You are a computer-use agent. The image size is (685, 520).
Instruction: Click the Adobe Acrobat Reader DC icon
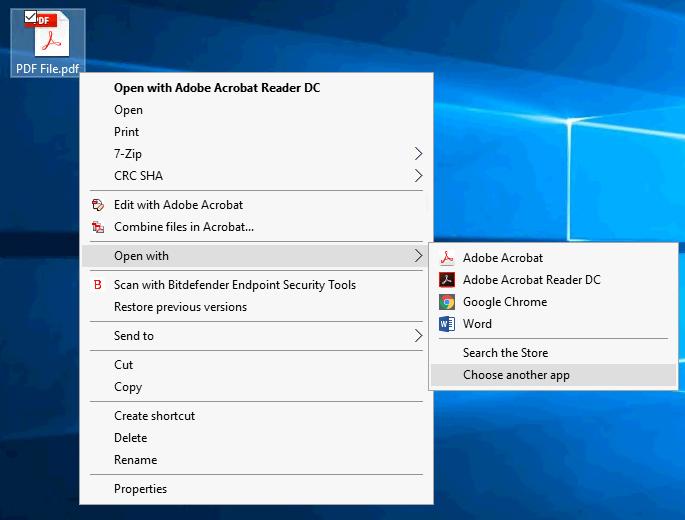point(447,280)
